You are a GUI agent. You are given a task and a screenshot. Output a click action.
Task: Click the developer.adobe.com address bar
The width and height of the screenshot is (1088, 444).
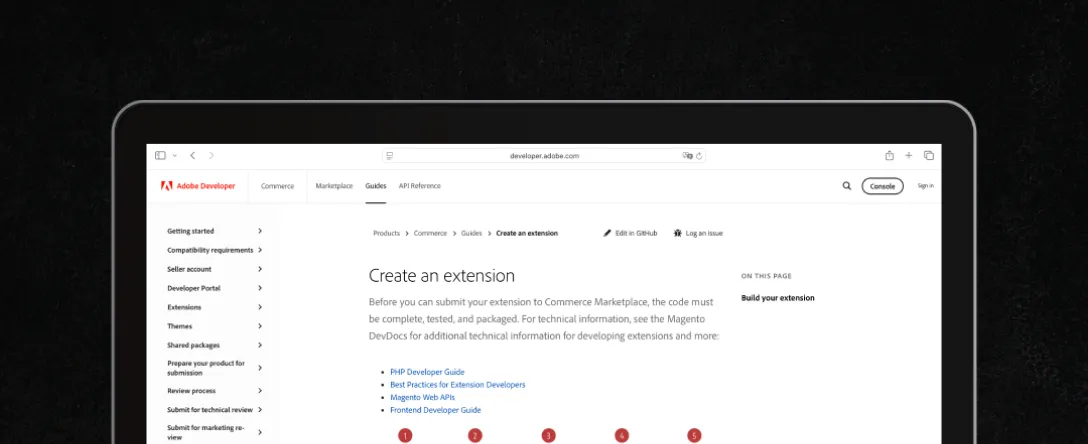pos(544,156)
